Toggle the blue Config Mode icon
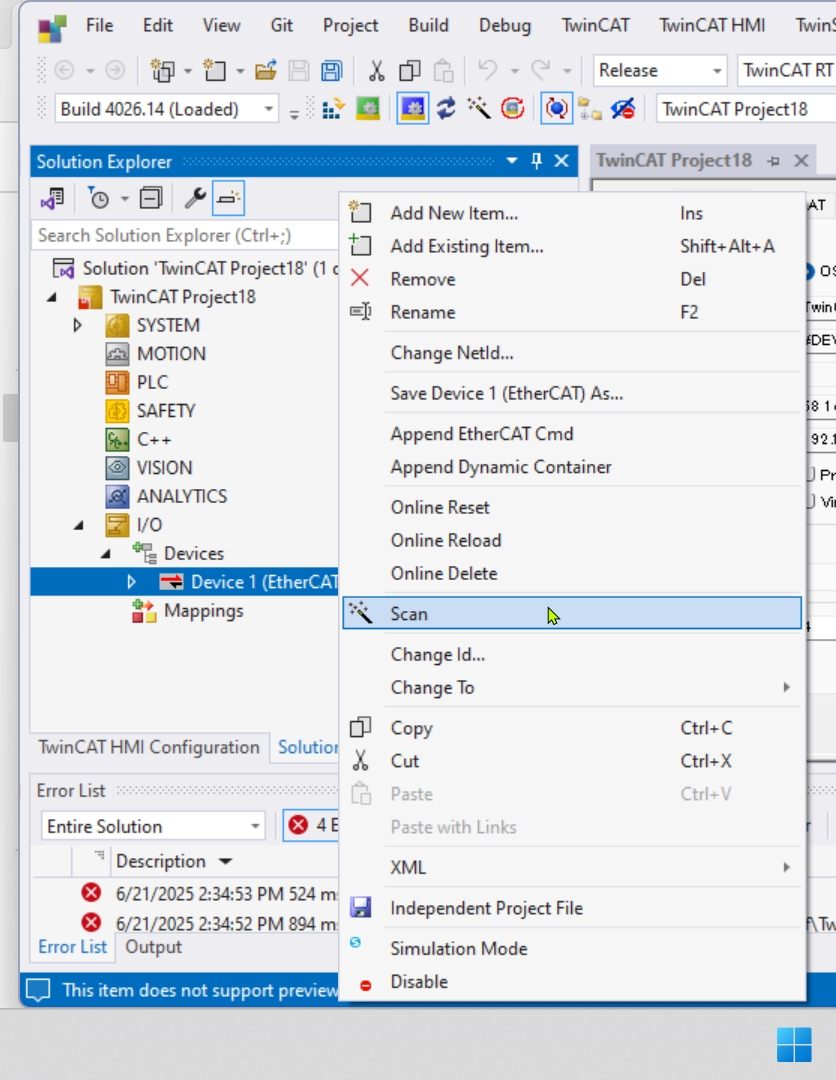Image resolution: width=836 pixels, height=1080 pixels. coord(412,109)
